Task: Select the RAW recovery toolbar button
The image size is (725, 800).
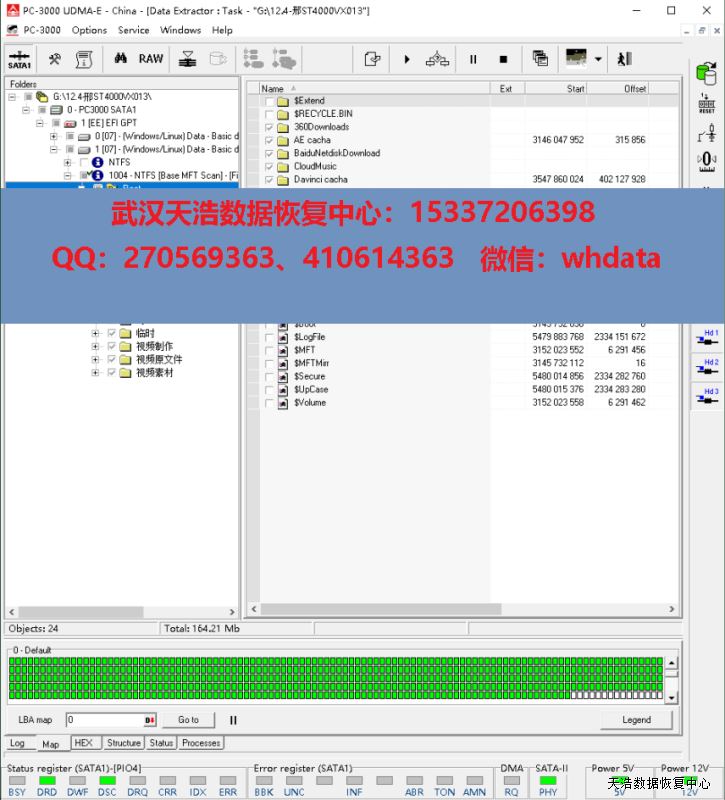Action: (151, 59)
